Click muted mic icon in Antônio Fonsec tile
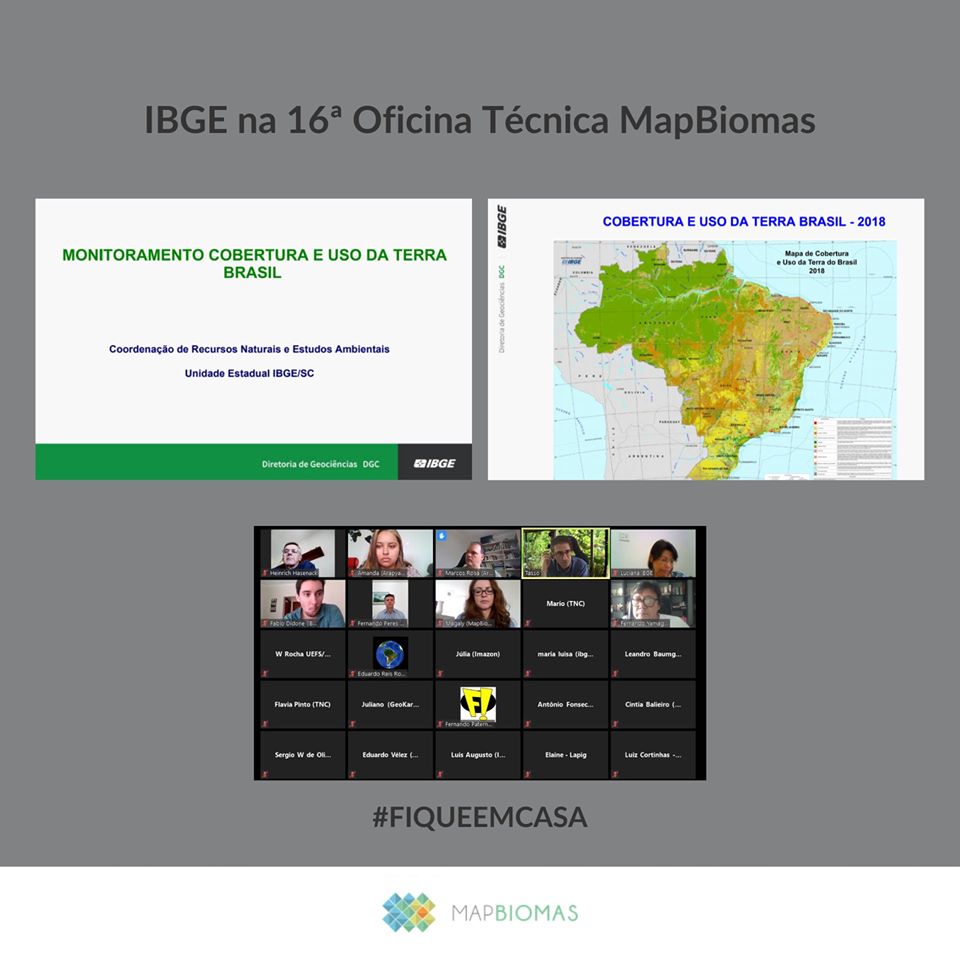Image resolution: width=960 pixels, height=960 pixels. [528, 724]
